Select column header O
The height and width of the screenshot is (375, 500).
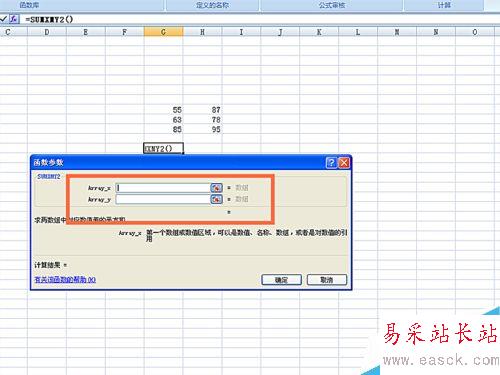(475, 32)
